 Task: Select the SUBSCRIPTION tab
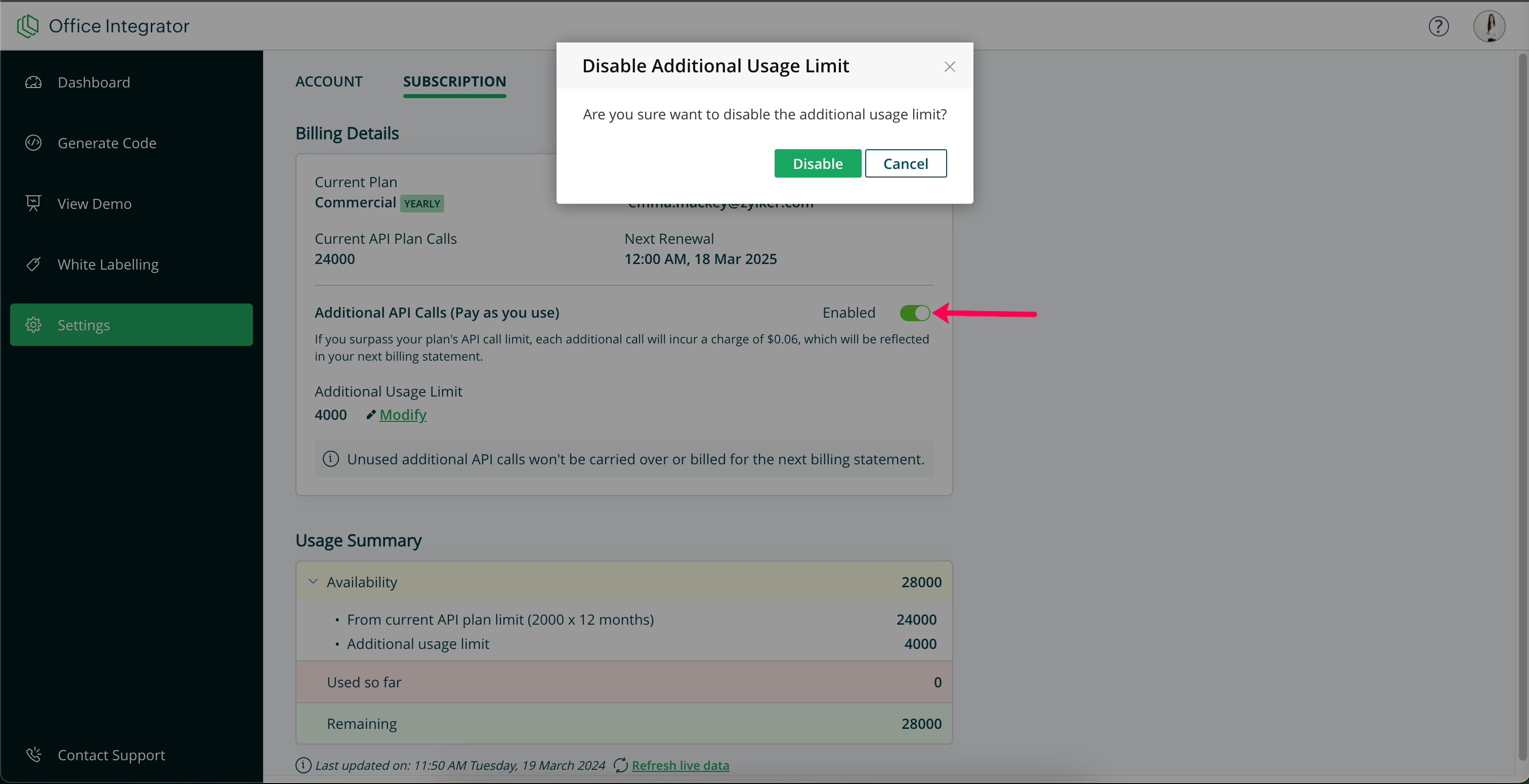coord(454,81)
